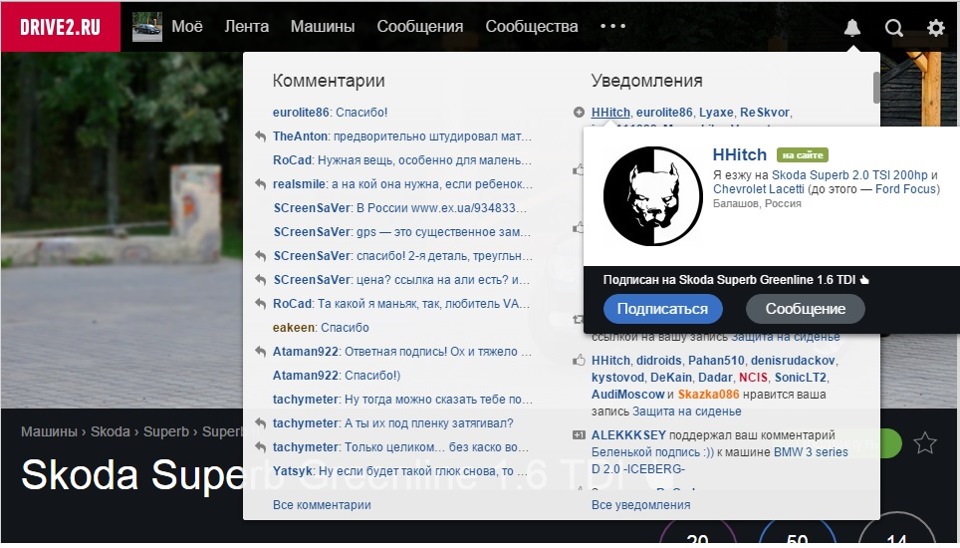Click the Подписаться button
The width and height of the screenshot is (960, 548).
pyautogui.click(x=662, y=309)
